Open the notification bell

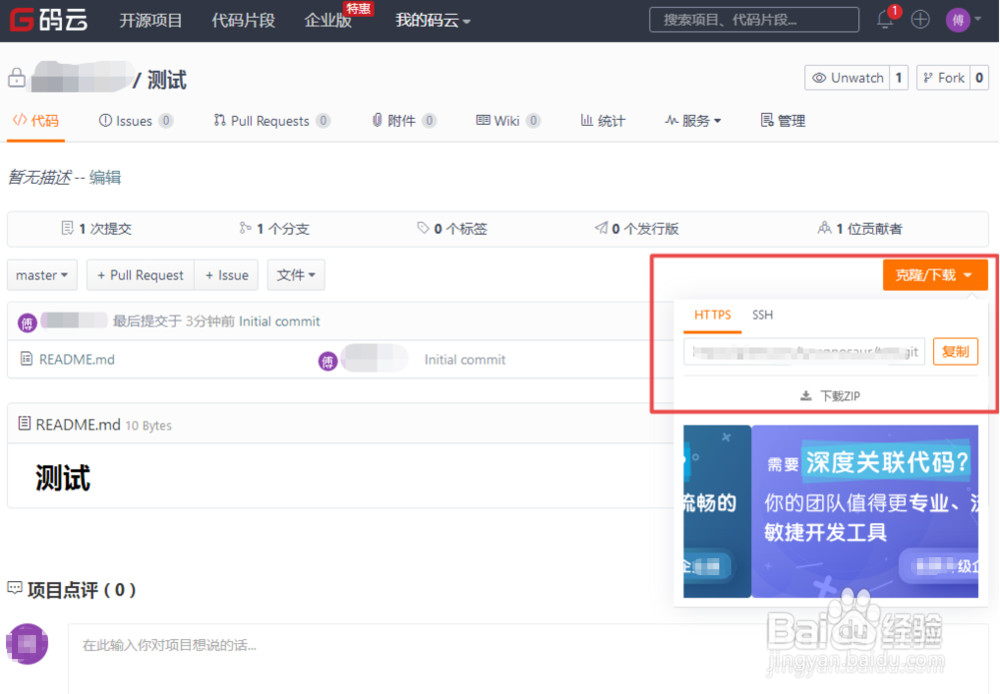pos(884,18)
